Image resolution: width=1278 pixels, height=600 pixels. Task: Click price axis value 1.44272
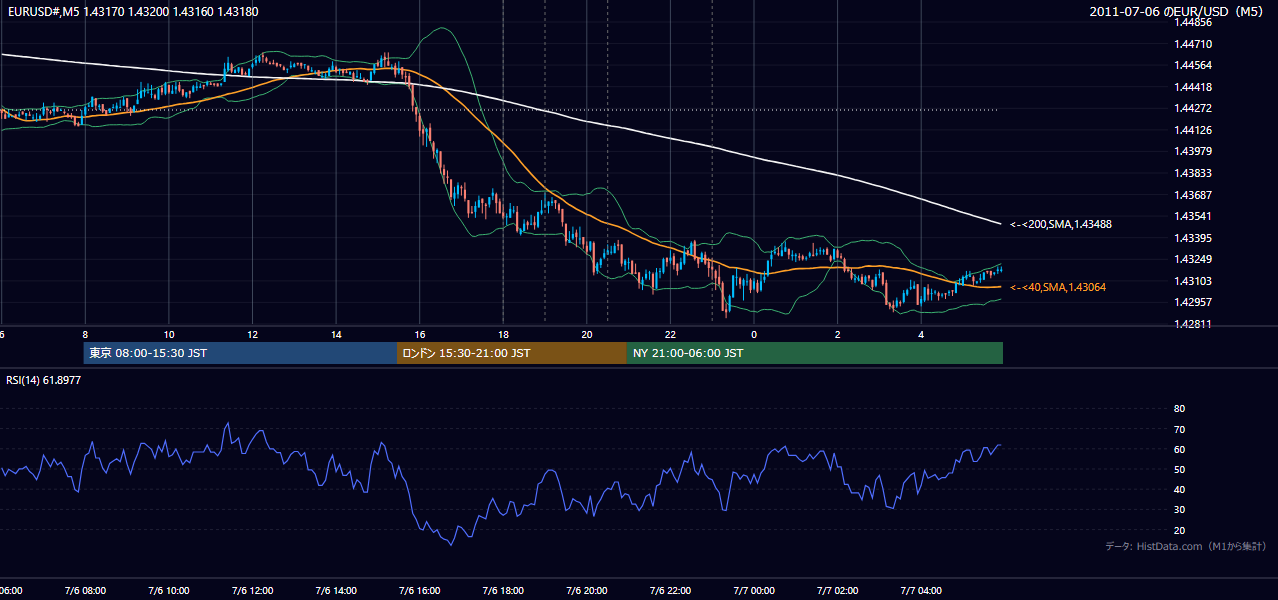1193,108
